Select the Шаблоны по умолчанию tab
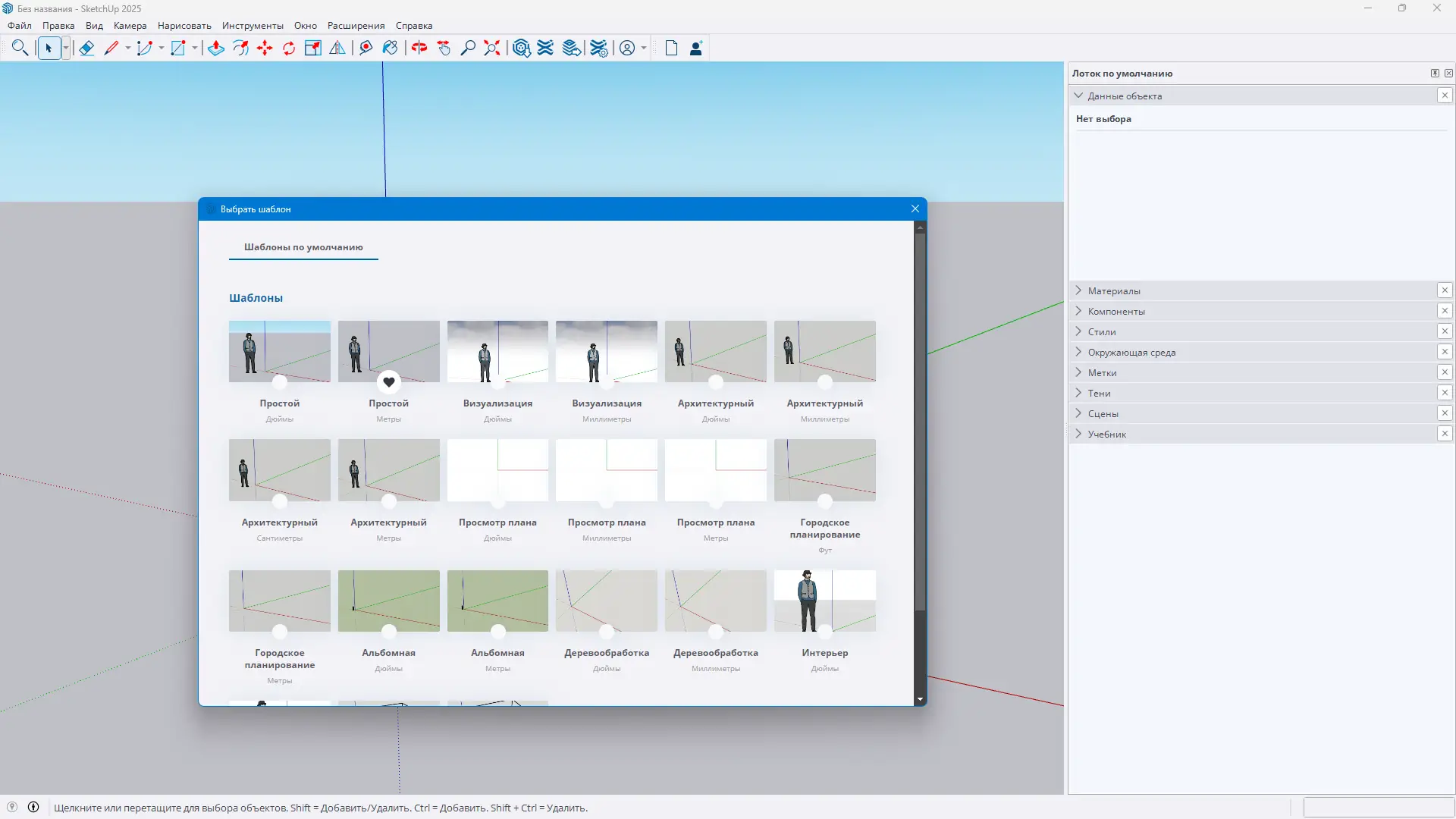This screenshot has width=1456, height=819. [303, 247]
